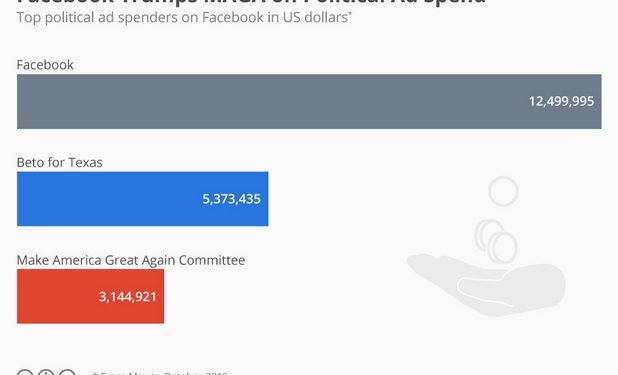Click the stacked coins above hand
The image size is (618, 375).
click(x=496, y=242)
